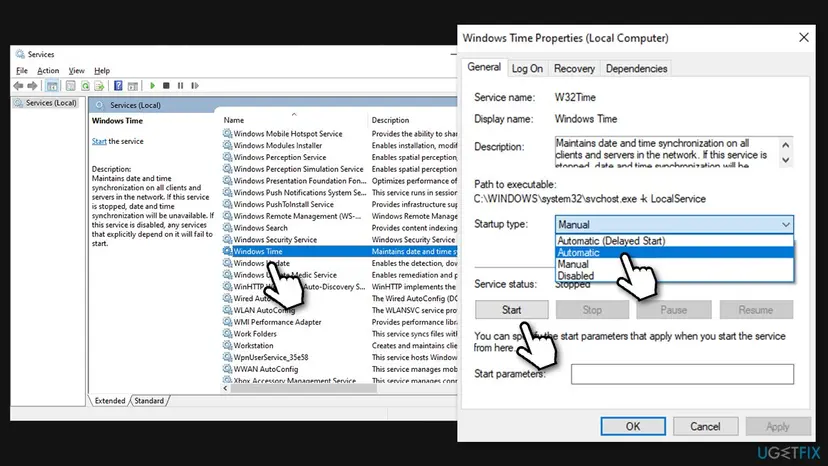Select the Windows Search service row
This screenshot has width=828, height=466.
[x=340, y=228]
